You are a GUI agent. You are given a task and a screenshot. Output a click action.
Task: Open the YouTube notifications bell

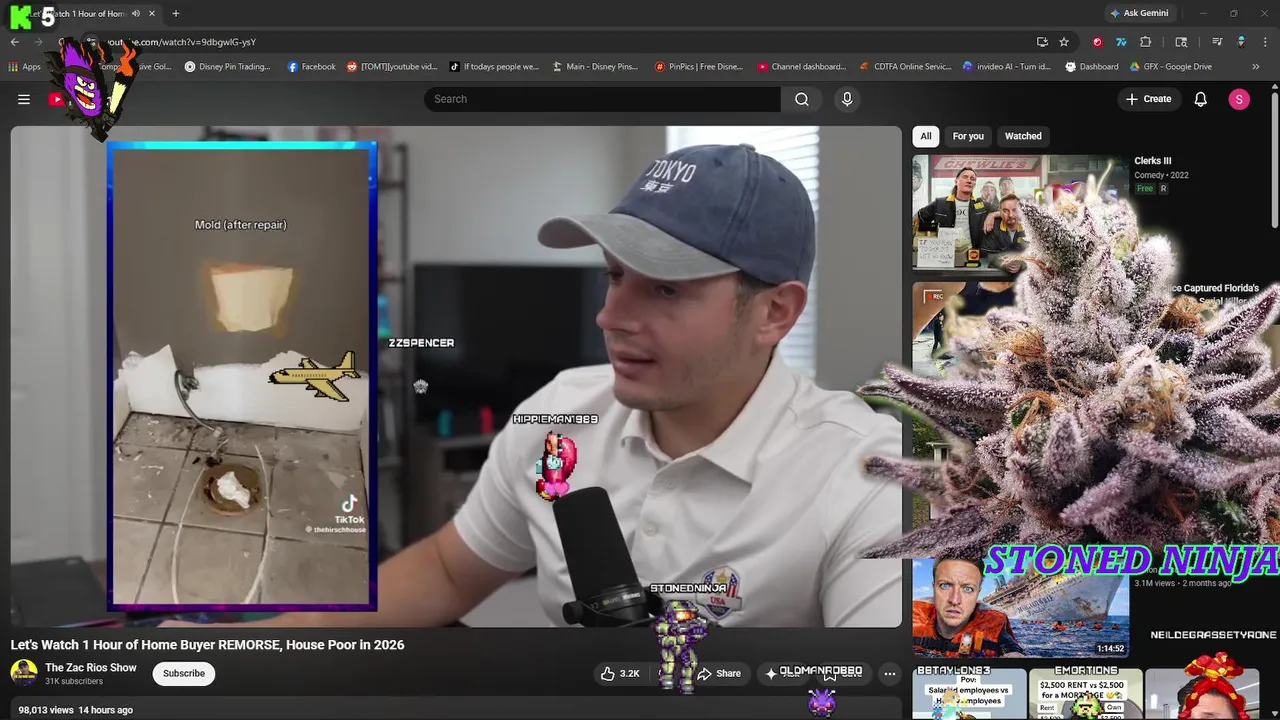[x=1201, y=99]
